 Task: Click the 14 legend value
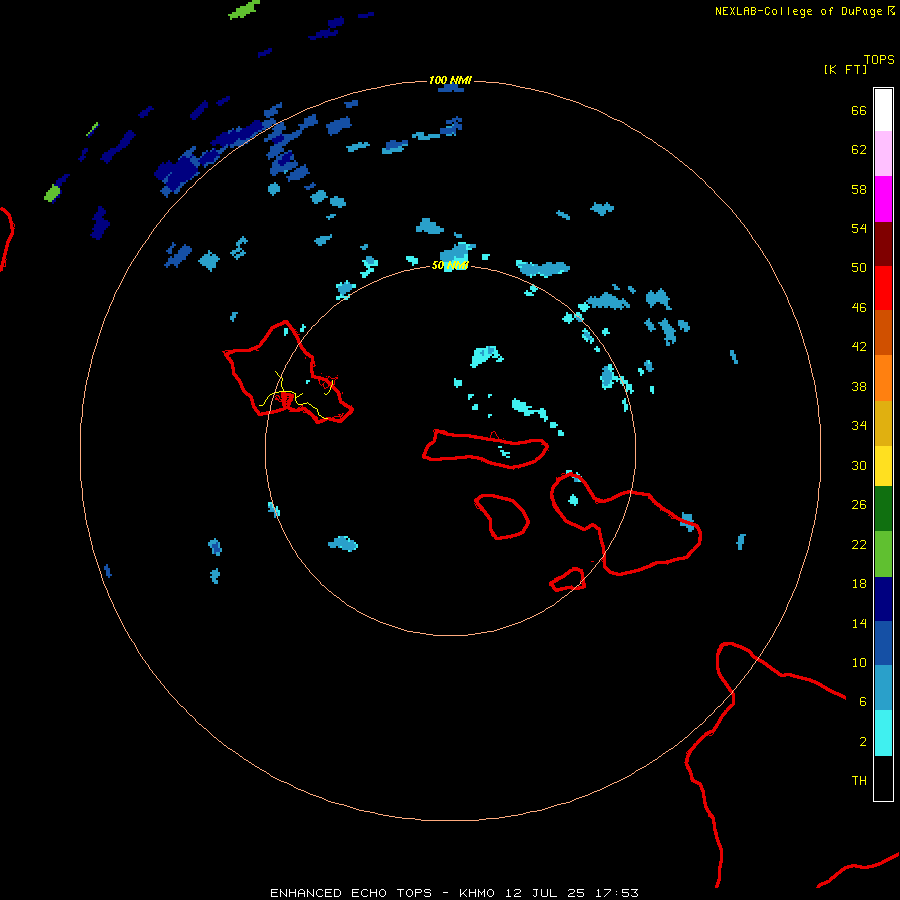pos(859,623)
